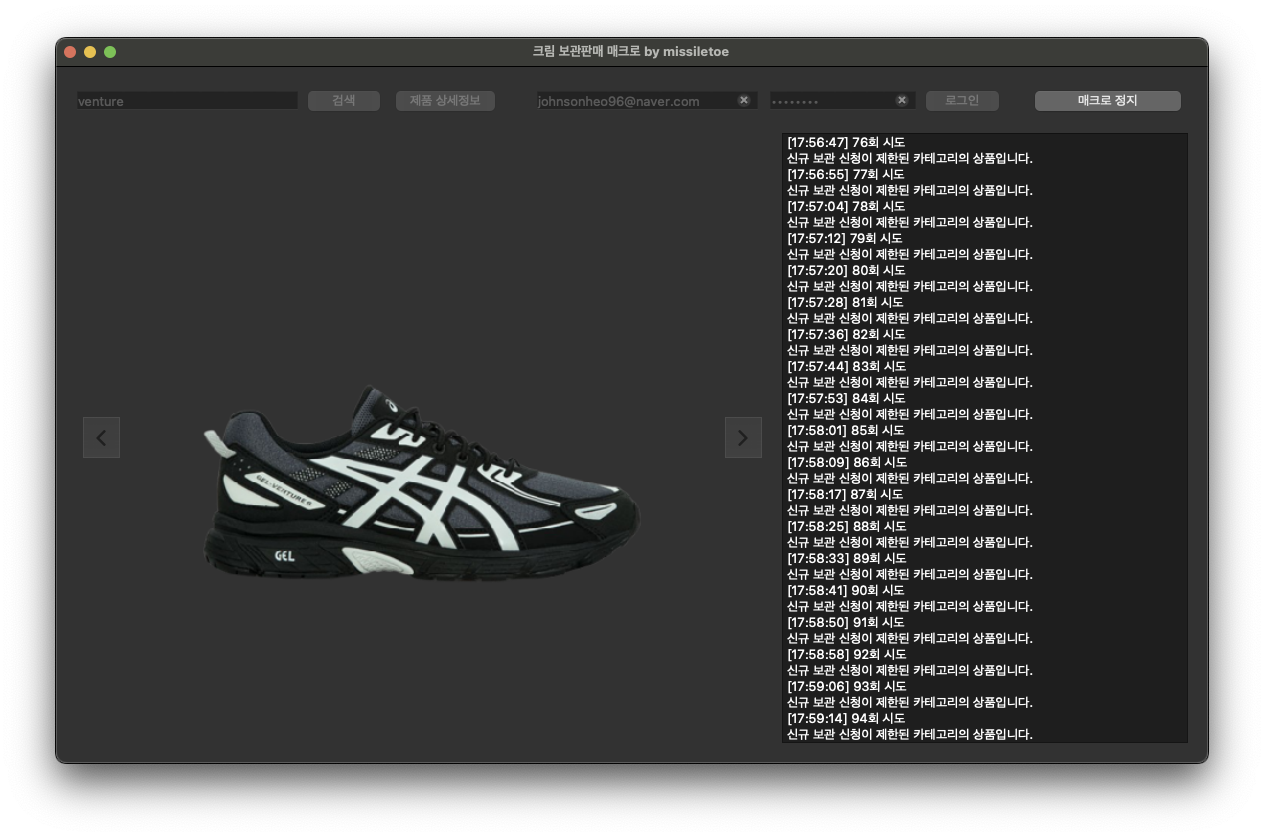1264x837 pixels.
Task: Maximize the window with the green button
Action: click(110, 52)
